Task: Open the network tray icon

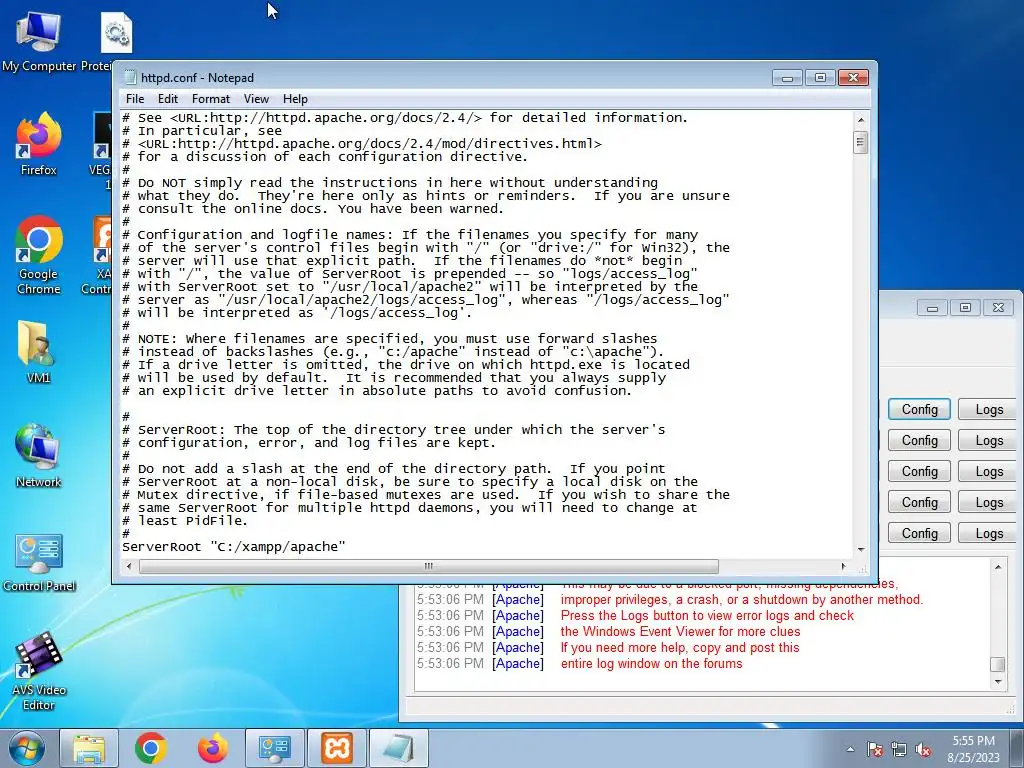Action: tap(899, 749)
